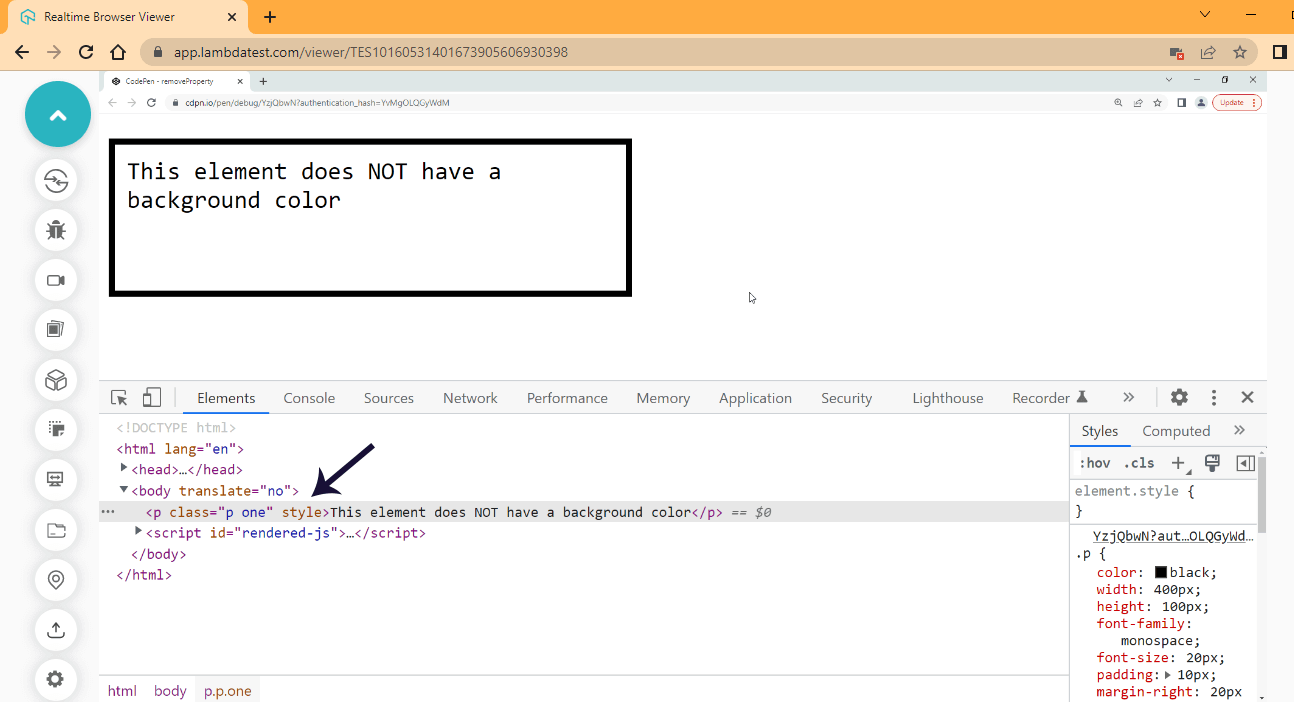Click the new style rule plus icon
The height and width of the screenshot is (702, 1294).
[x=1178, y=462]
